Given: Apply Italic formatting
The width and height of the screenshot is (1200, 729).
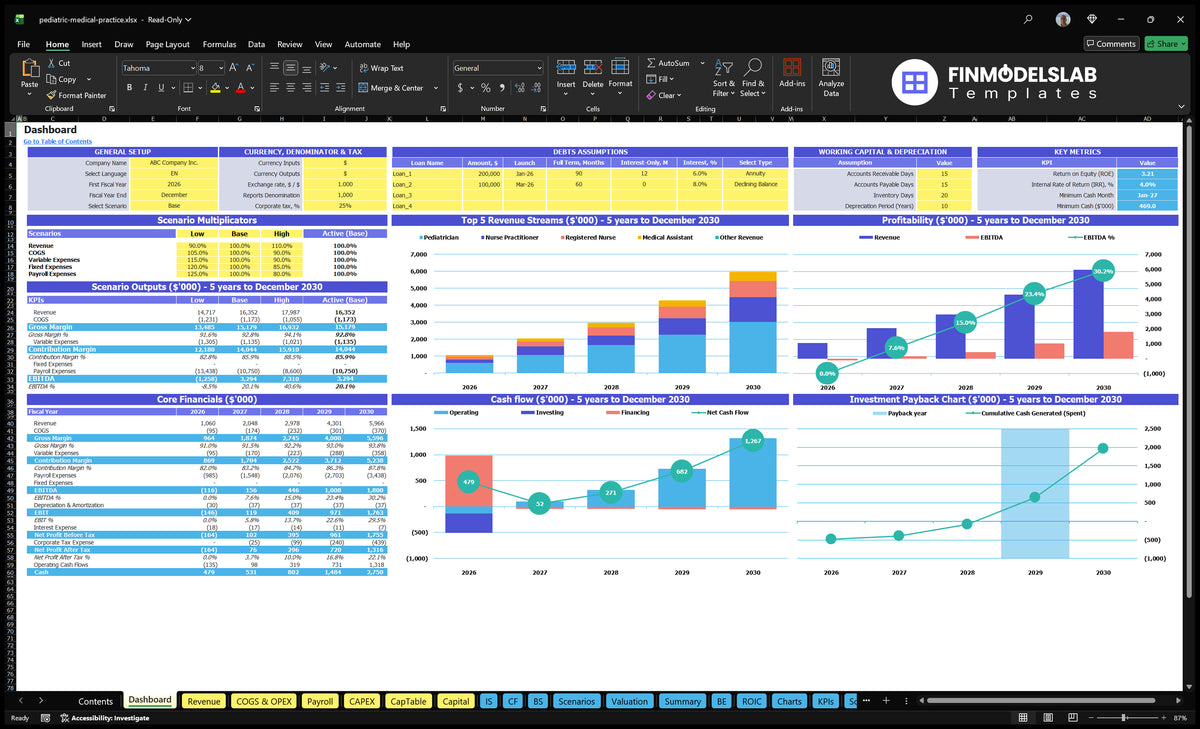Looking at the screenshot, I should point(145,87).
